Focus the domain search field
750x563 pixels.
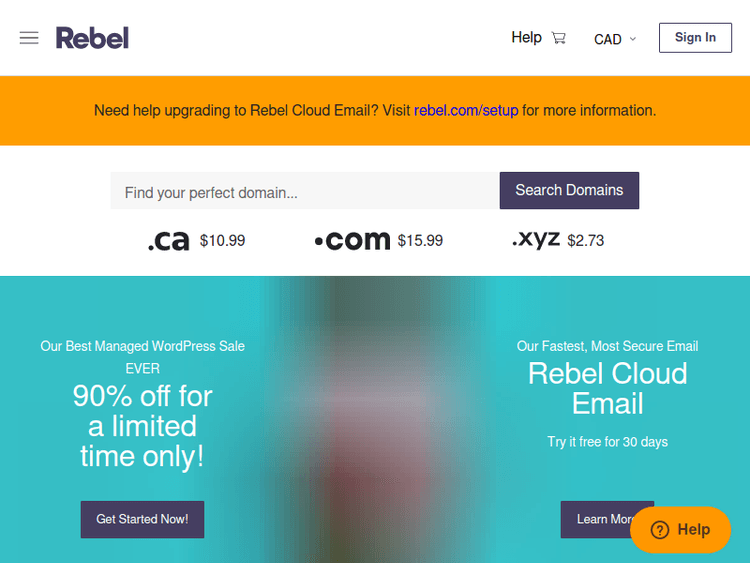point(305,191)
